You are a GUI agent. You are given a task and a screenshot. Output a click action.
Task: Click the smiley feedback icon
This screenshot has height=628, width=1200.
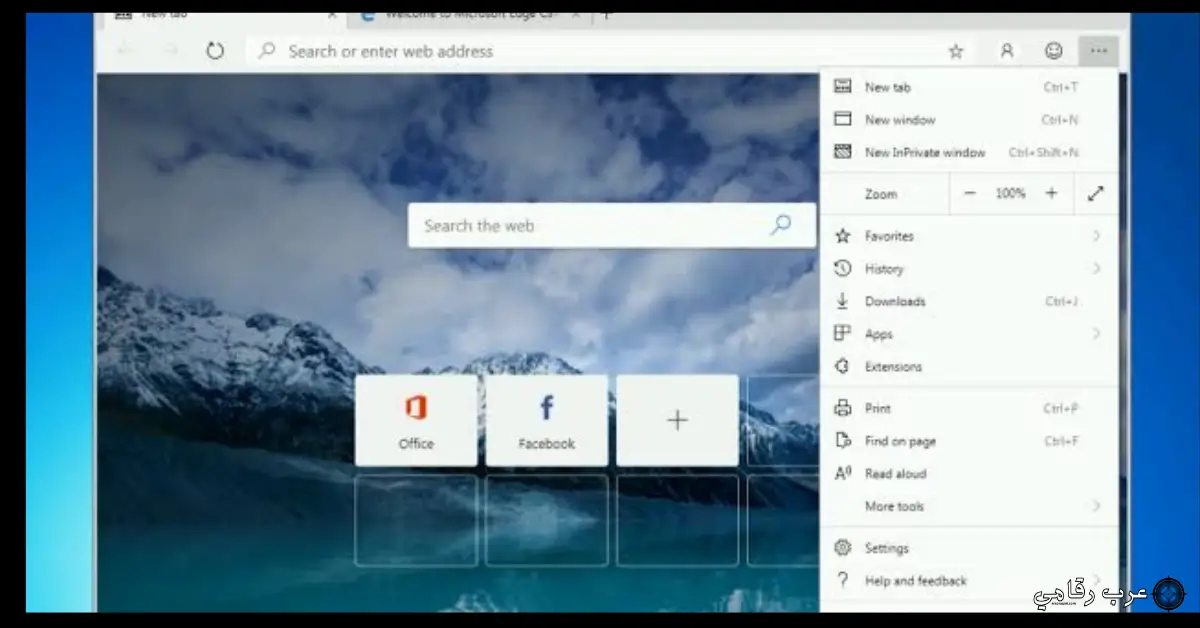coord(1053,51)
